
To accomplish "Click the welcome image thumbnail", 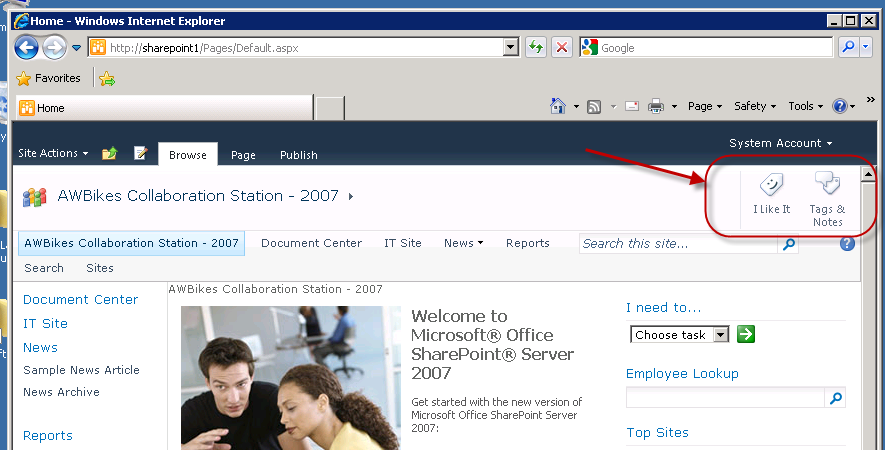I will coord(291,378).
